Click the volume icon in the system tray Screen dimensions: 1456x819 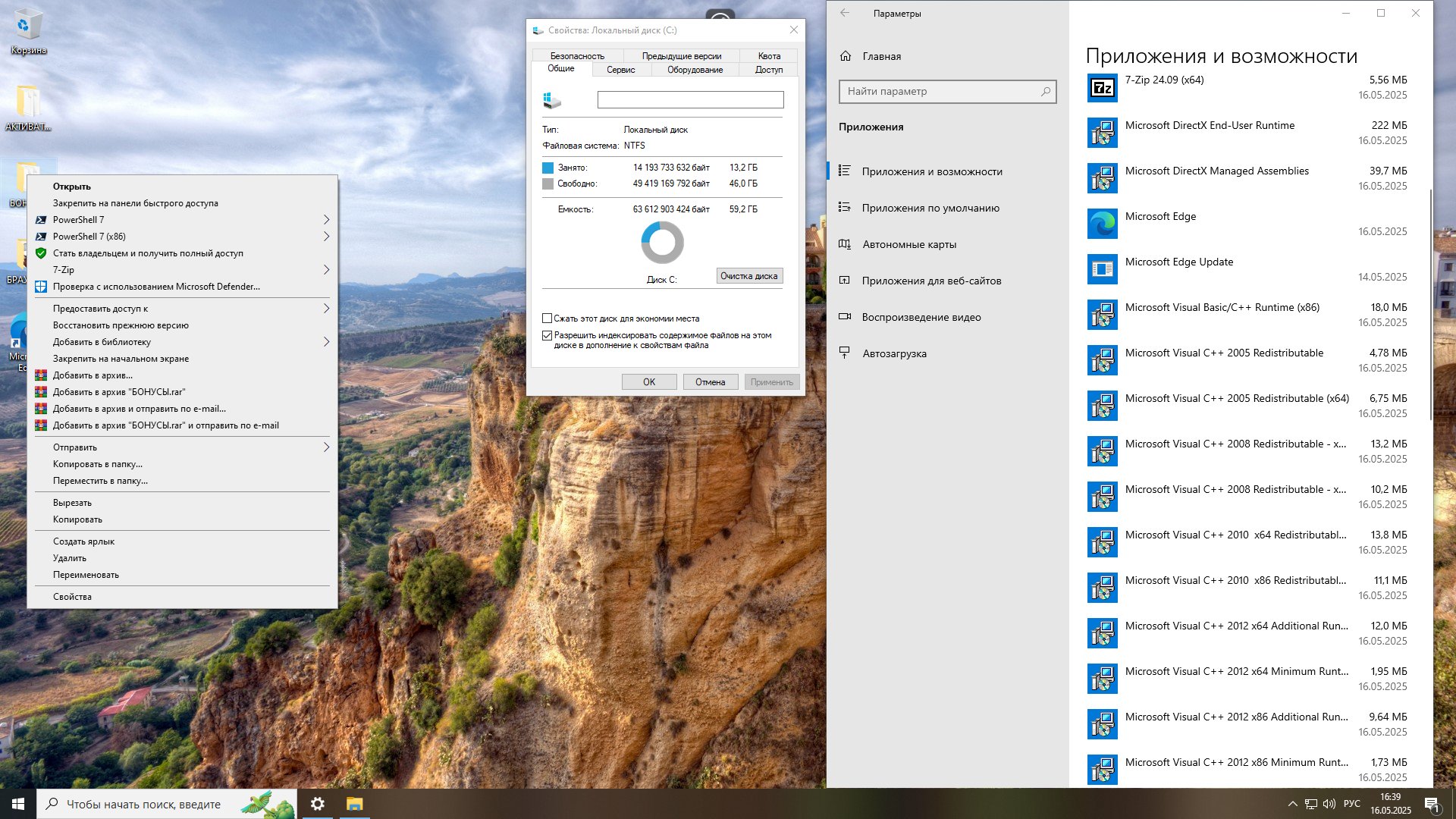1329,804
